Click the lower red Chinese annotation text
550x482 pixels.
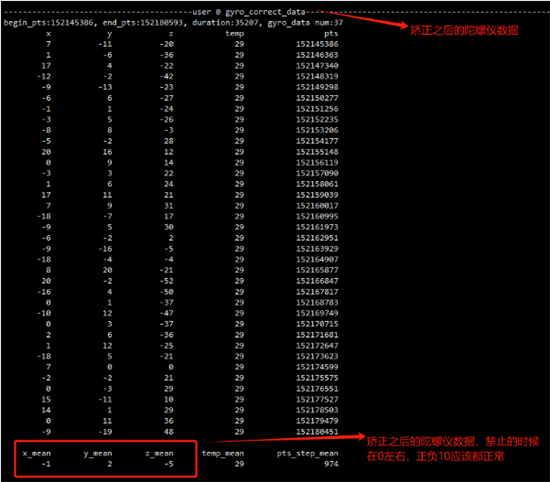(x=452, y=449)
